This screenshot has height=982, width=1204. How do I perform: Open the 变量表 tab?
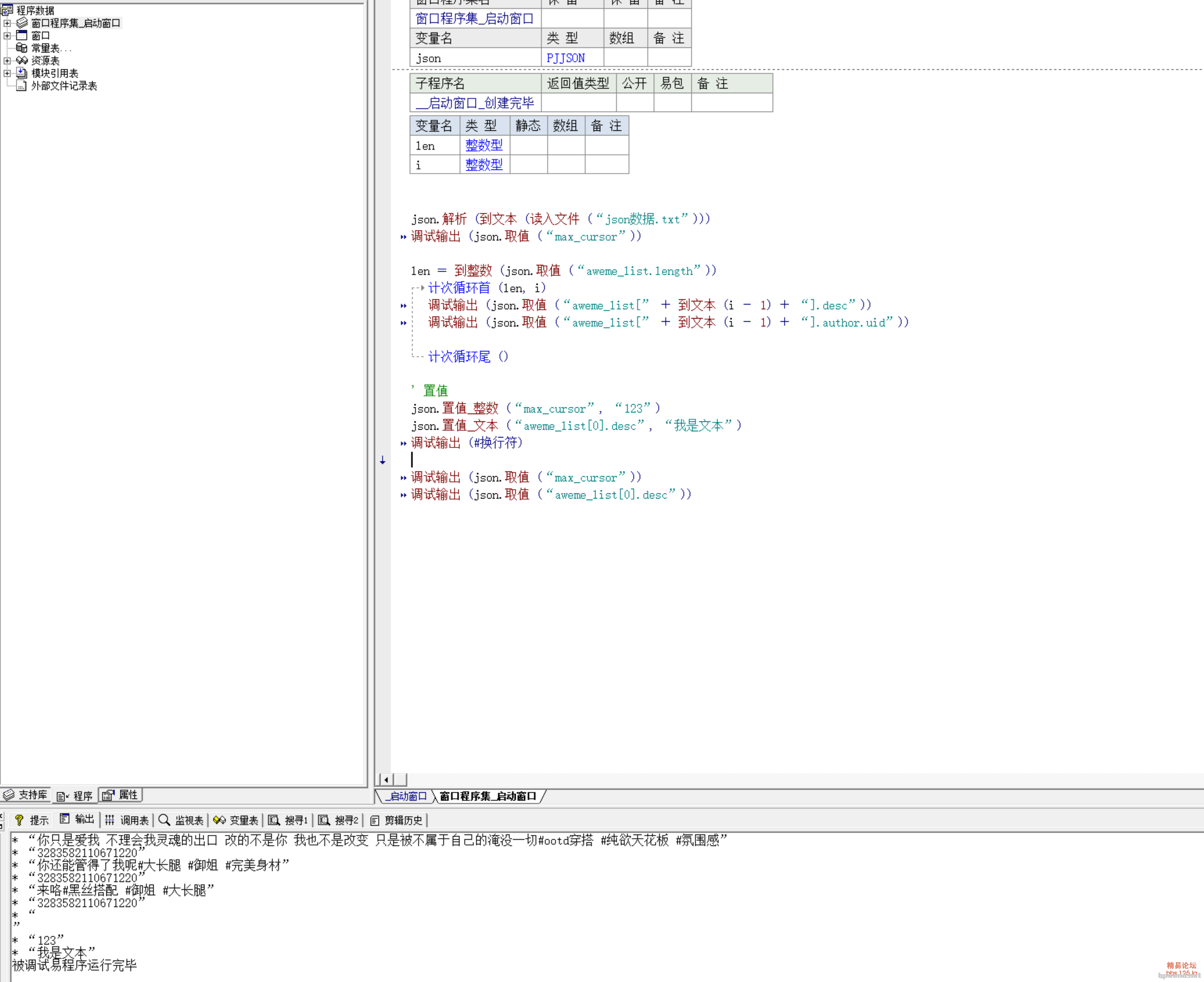click(236, 820)
